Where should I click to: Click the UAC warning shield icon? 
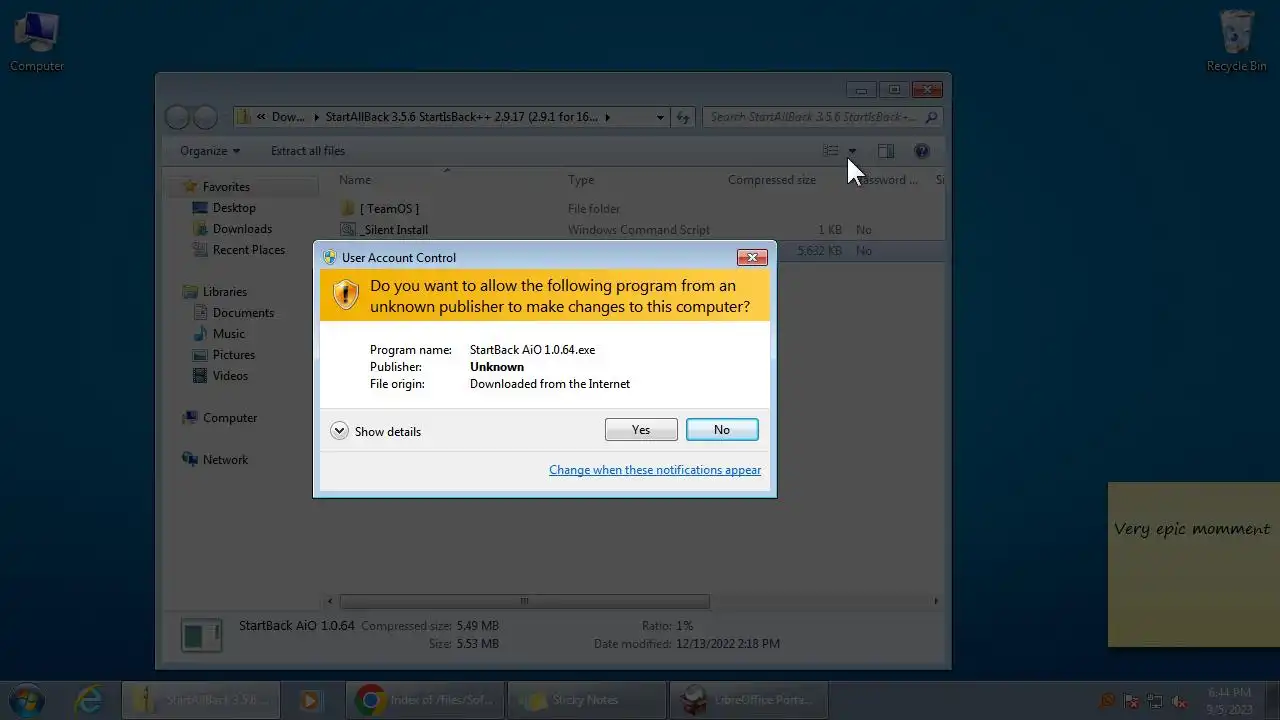point(345,295)
